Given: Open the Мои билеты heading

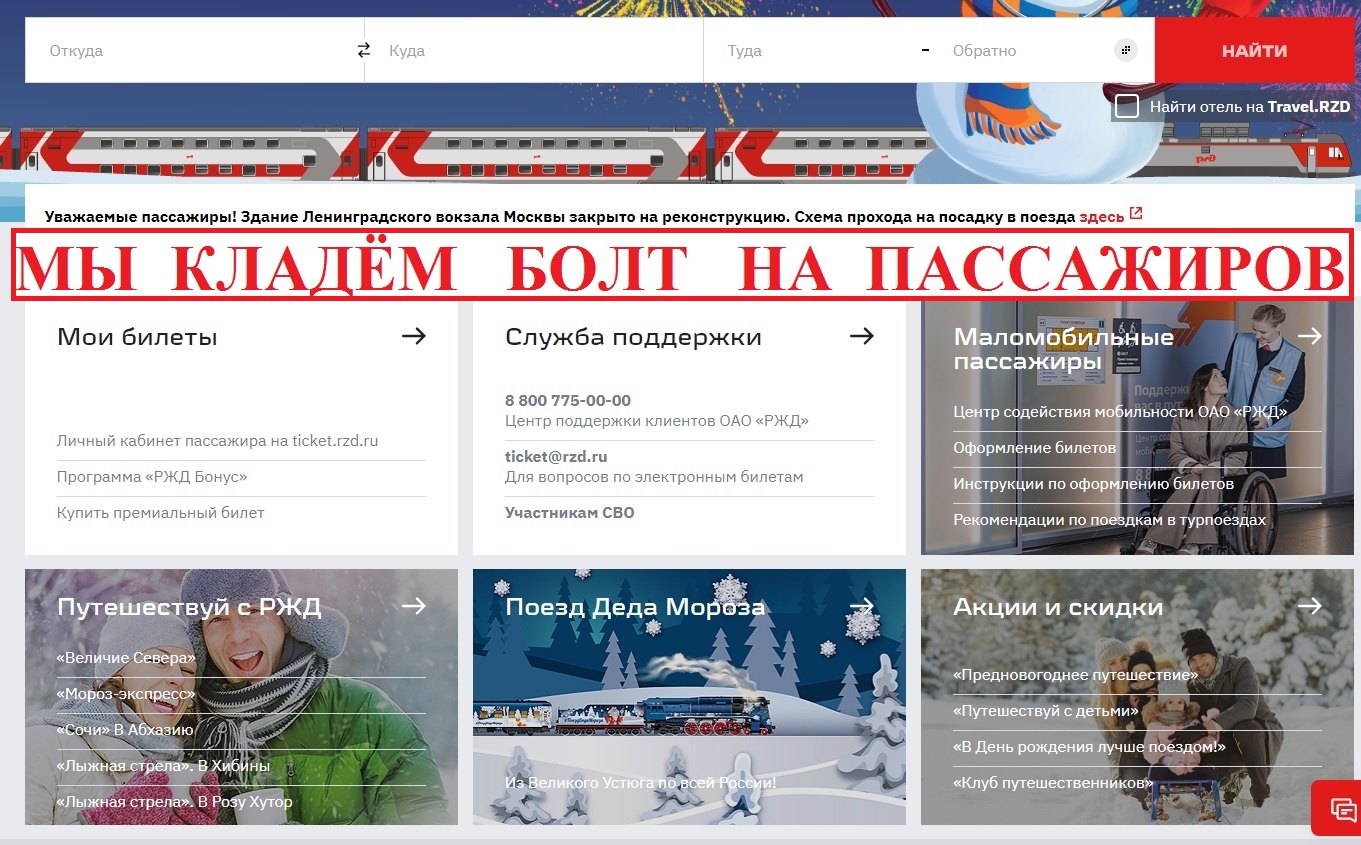Looking at the screenshot, I should pos(137,337).
